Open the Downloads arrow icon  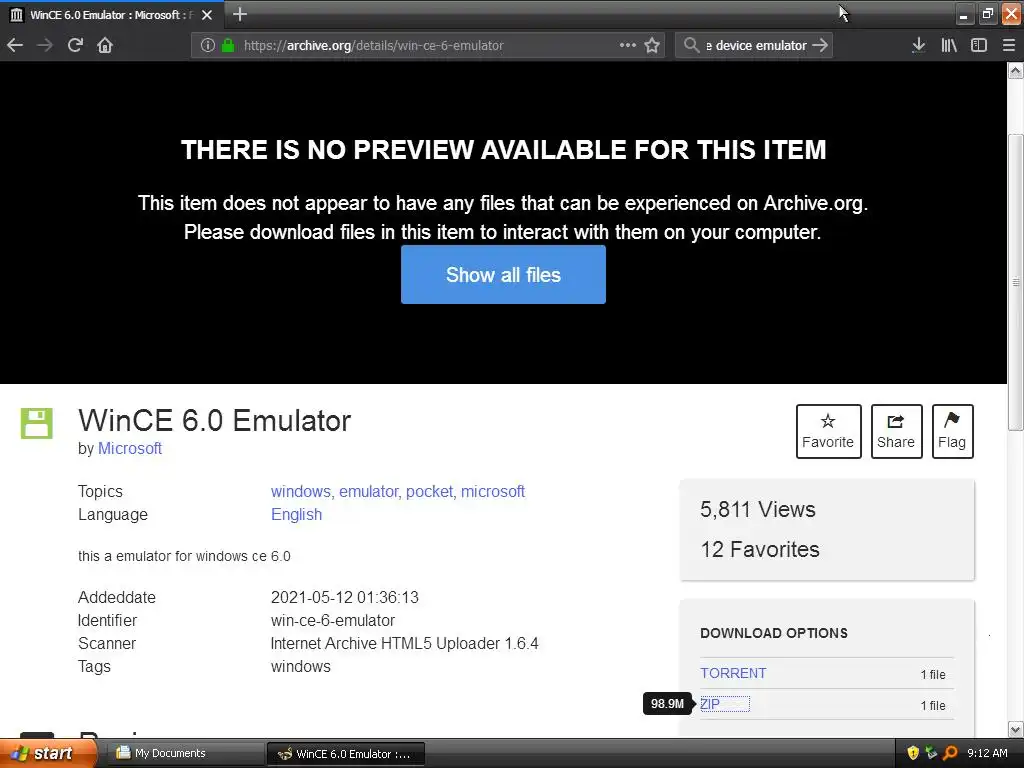click(918, 45)
